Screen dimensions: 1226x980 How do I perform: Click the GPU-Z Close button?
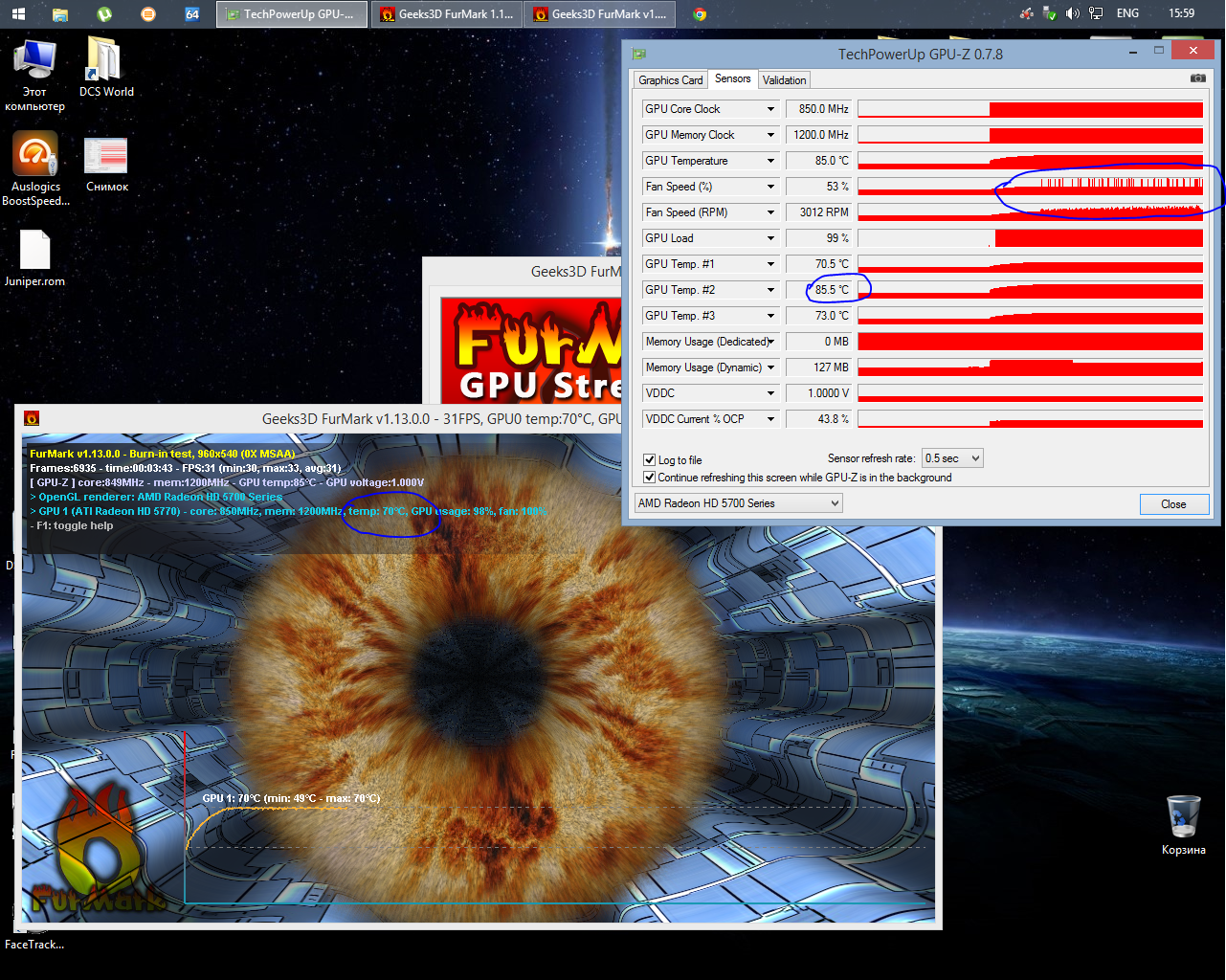coord(1173,504)
